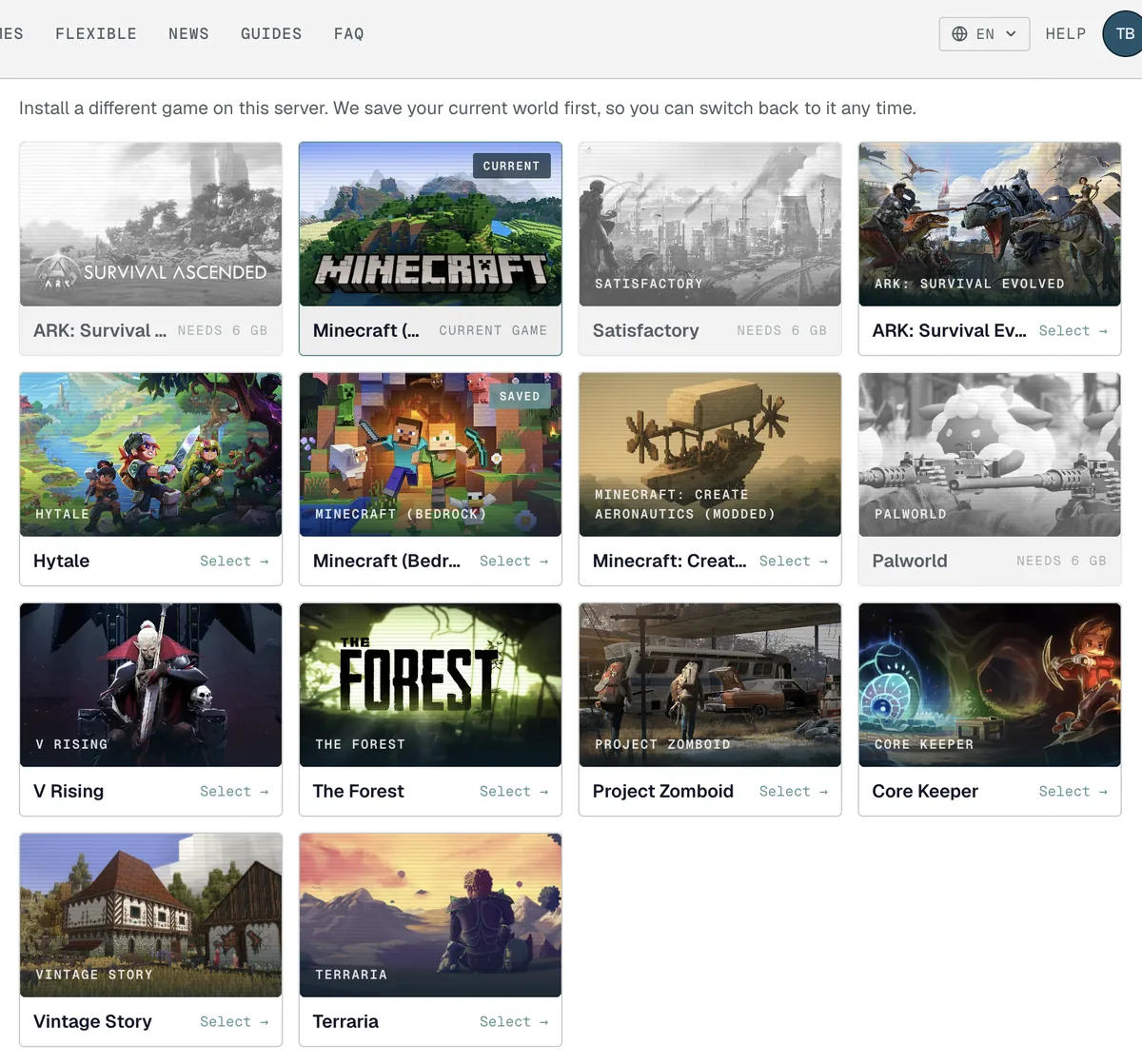Click the 'Palworld' title text

pyautogui.click(x=910, y=561)
